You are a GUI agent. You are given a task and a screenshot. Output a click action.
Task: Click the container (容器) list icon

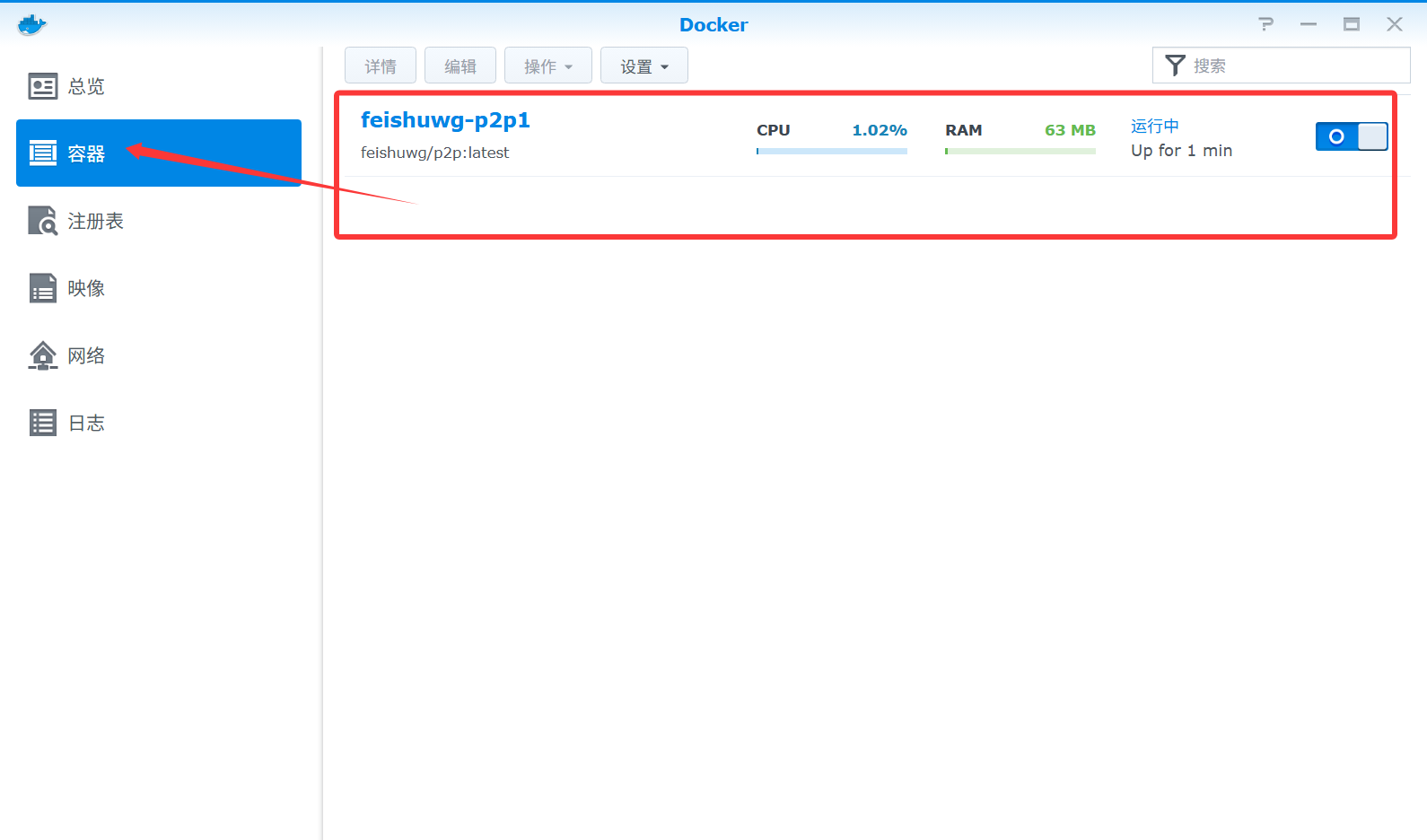[x=43, y=153]
